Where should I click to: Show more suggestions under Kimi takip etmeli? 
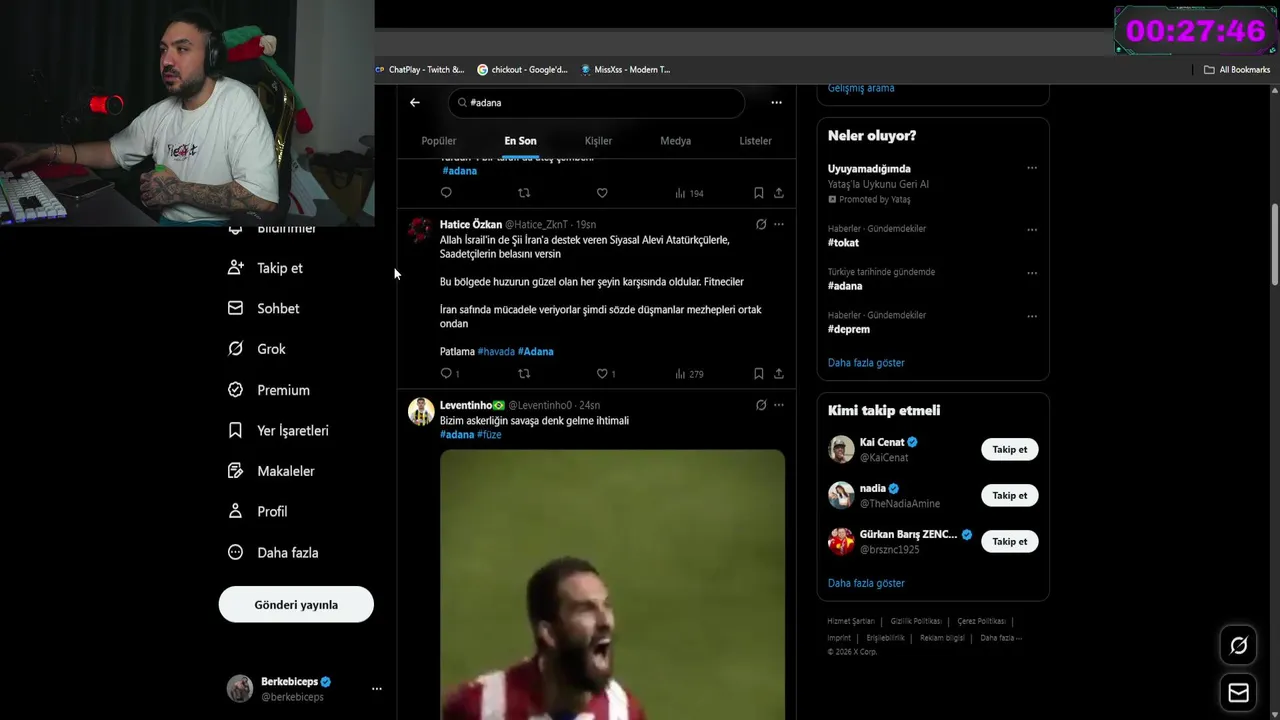866,583
